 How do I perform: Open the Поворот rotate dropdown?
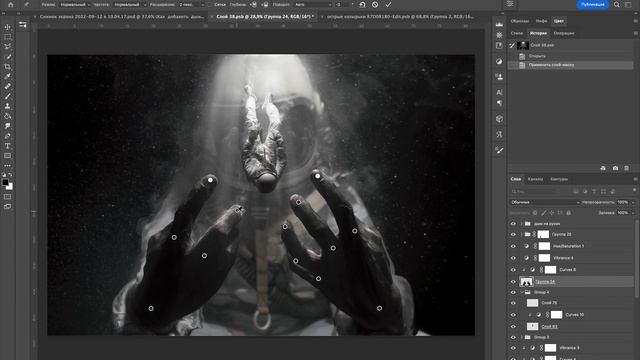click(312, 4)
